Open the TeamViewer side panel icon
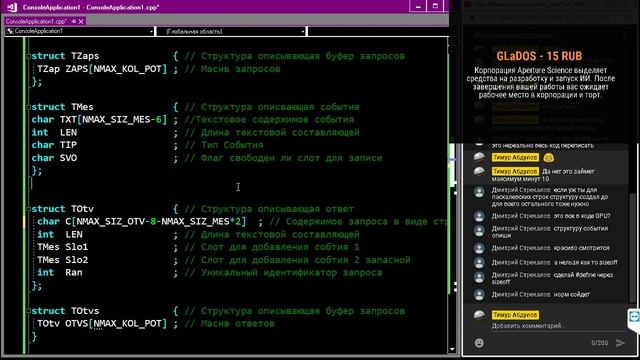Viewport: 640px width, 360px height. pyautogui.click(x=634, y=317)
